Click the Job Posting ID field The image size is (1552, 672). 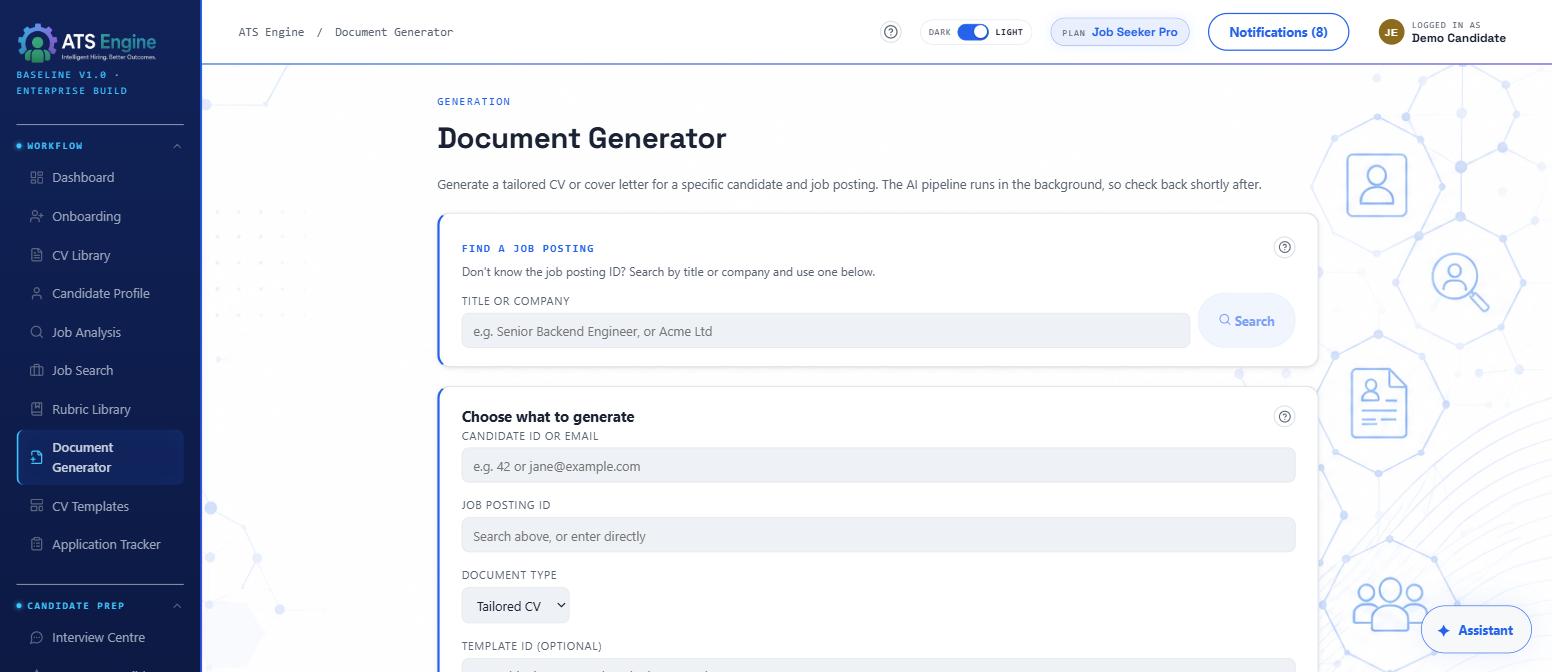click(x=878, y=535)
